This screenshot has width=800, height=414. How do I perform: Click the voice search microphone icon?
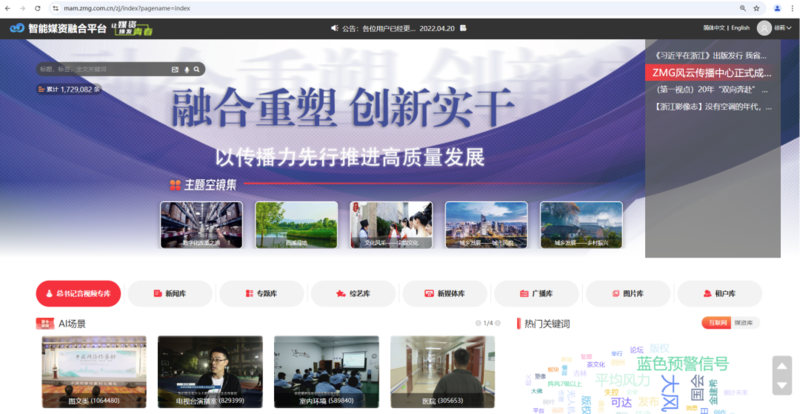[x=186, y=69]
